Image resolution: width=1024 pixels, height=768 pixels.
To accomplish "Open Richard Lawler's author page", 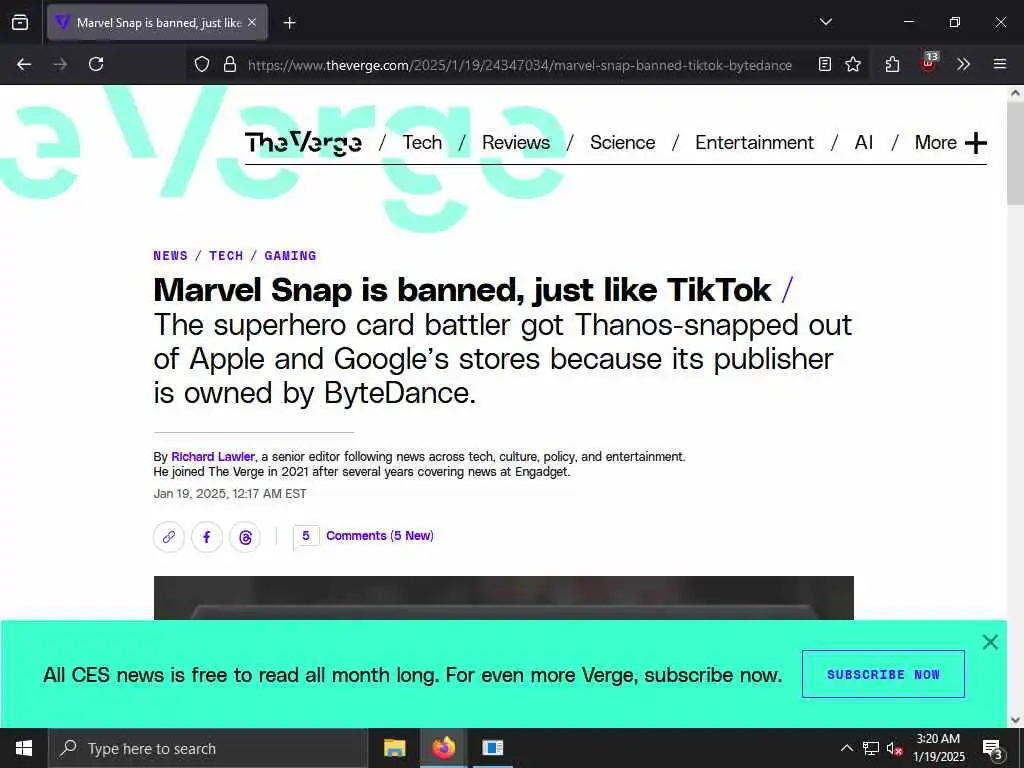I will point(213,456).
